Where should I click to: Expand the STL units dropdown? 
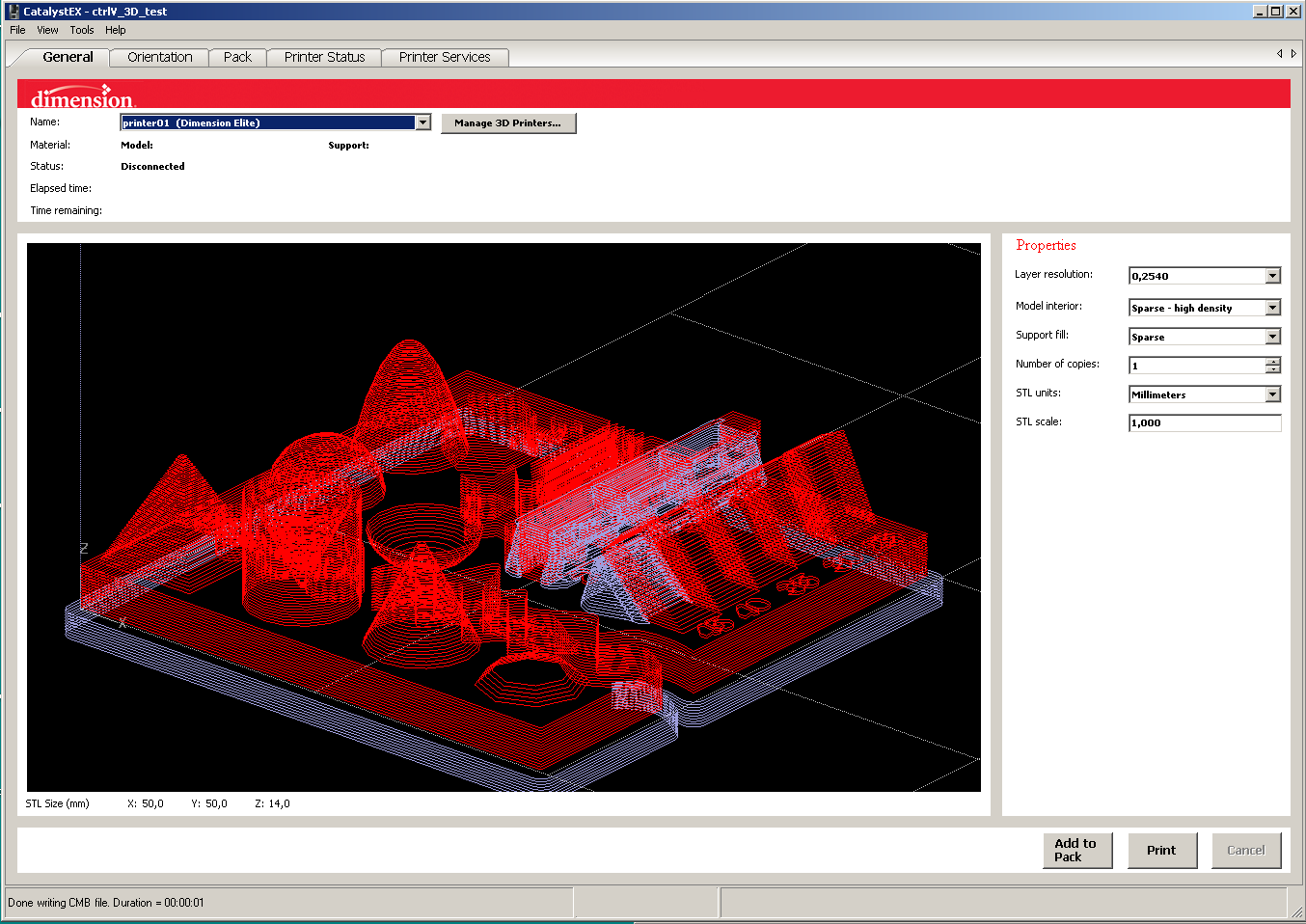1273,394
